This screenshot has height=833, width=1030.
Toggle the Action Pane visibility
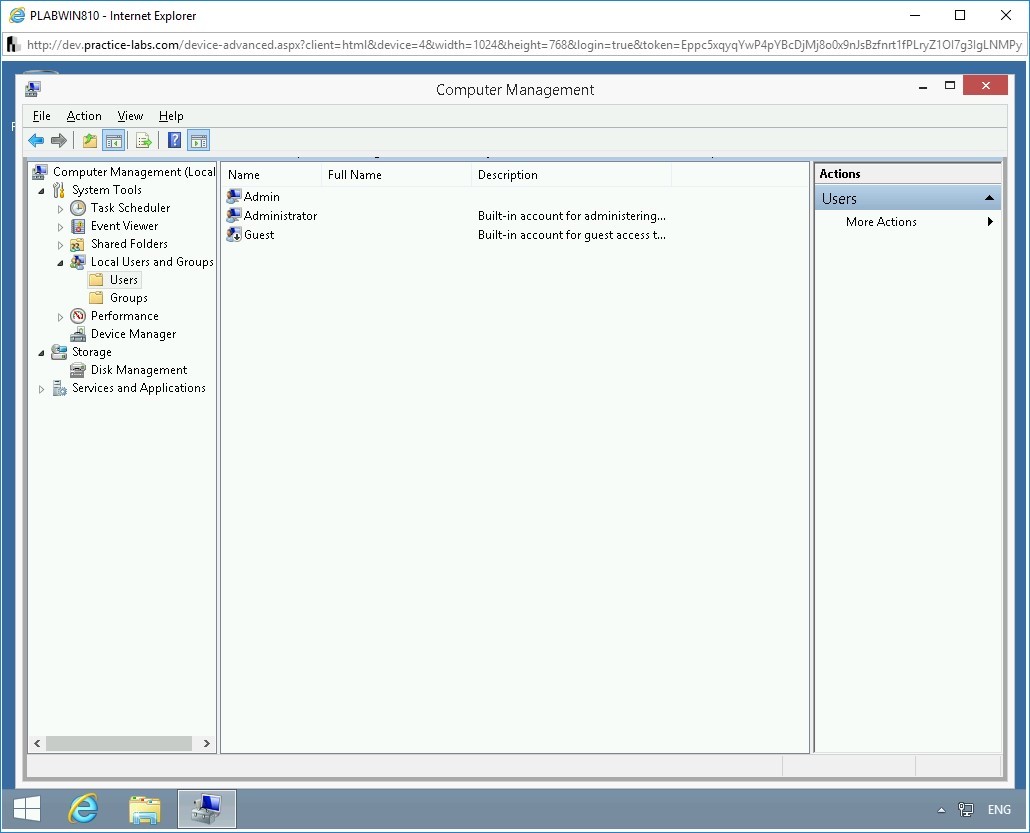[198, 140]
